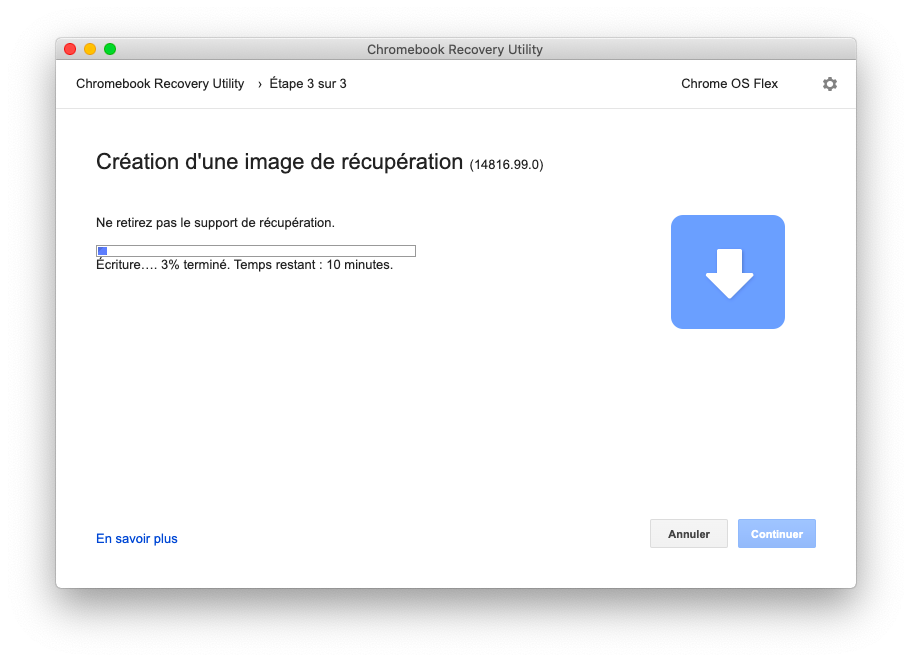Click the filled blue progress segment

tap(102, 251)
